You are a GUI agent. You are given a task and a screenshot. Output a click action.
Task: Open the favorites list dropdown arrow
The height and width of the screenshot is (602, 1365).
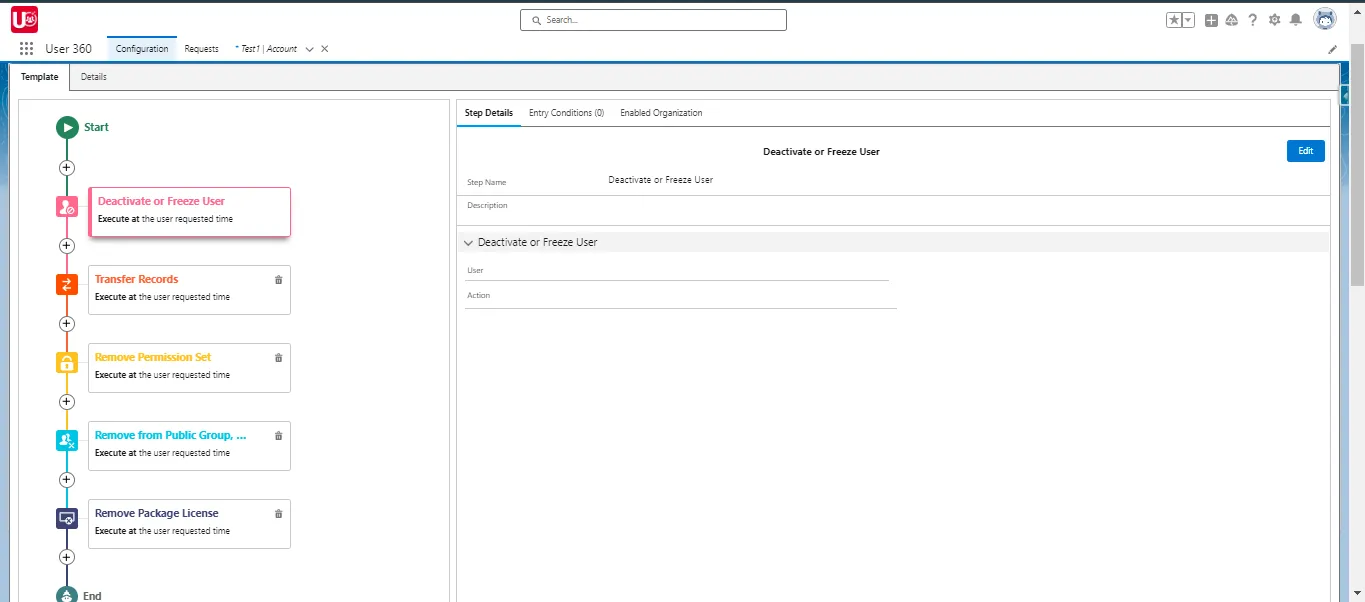tap(1186, 19)
